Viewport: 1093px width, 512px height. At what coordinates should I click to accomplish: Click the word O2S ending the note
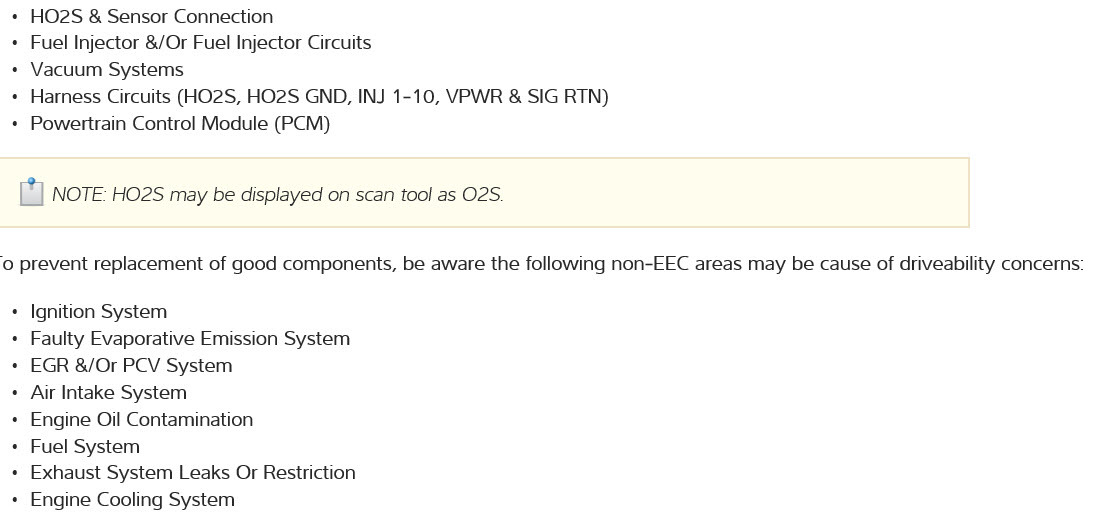[x=481, y=195]
